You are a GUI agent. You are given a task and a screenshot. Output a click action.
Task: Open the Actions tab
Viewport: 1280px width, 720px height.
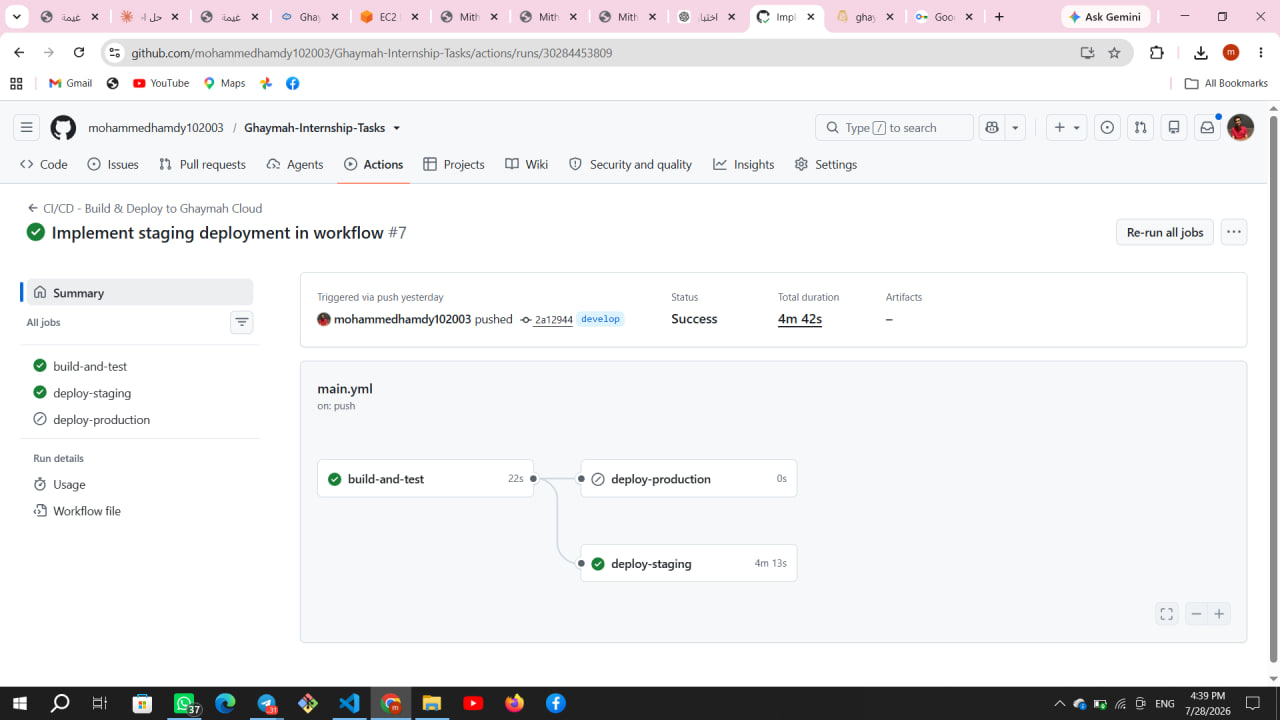pos(374,164)
